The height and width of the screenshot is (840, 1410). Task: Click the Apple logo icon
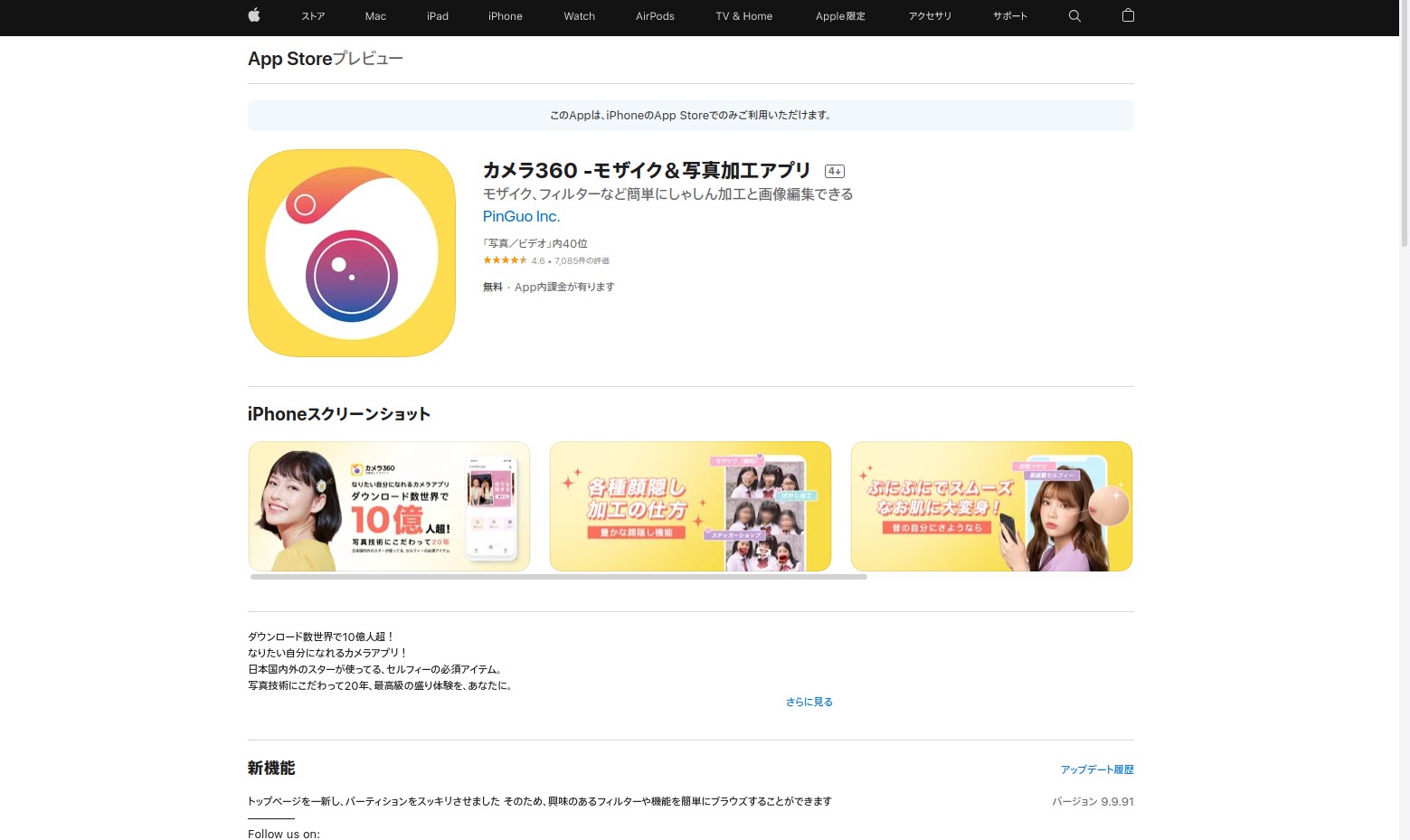[x=254, y=15]
